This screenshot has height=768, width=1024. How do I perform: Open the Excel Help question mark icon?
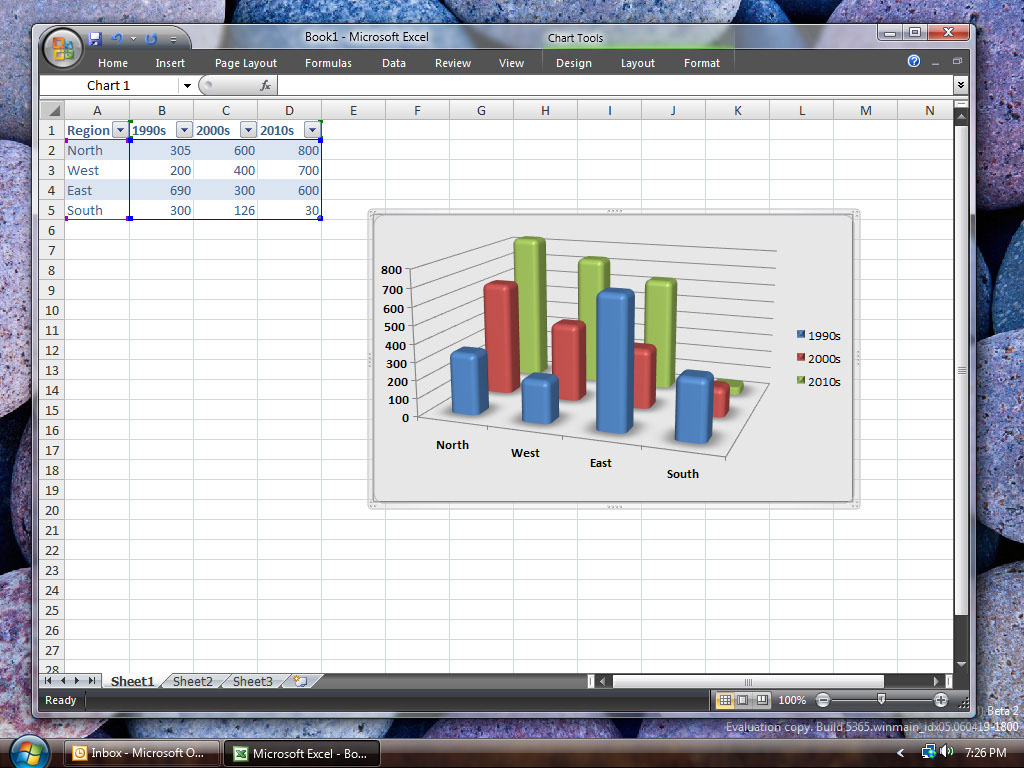point(914,61)
